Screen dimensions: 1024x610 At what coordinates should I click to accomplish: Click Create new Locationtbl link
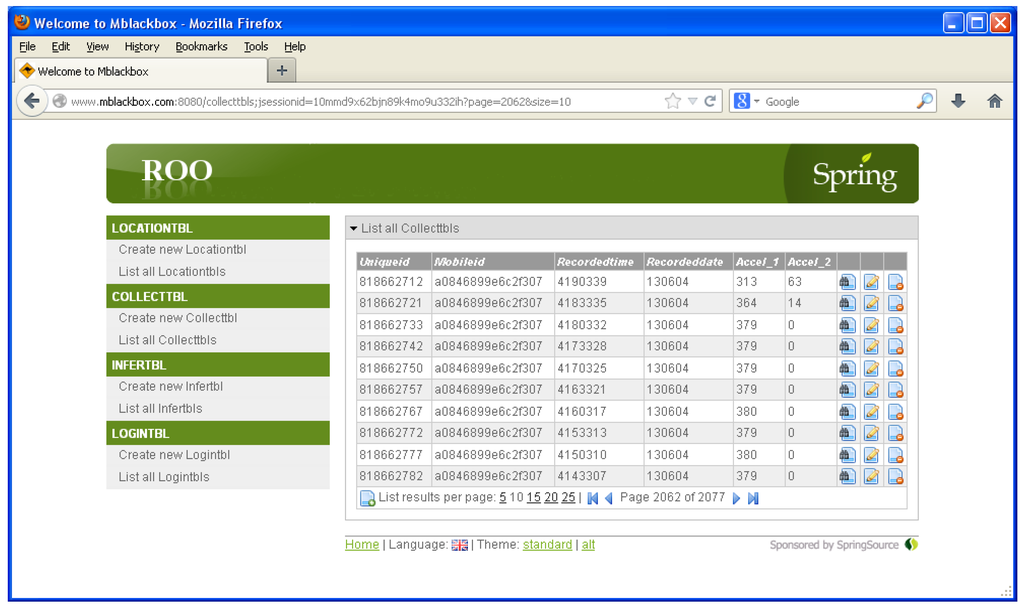pos(182,250)
